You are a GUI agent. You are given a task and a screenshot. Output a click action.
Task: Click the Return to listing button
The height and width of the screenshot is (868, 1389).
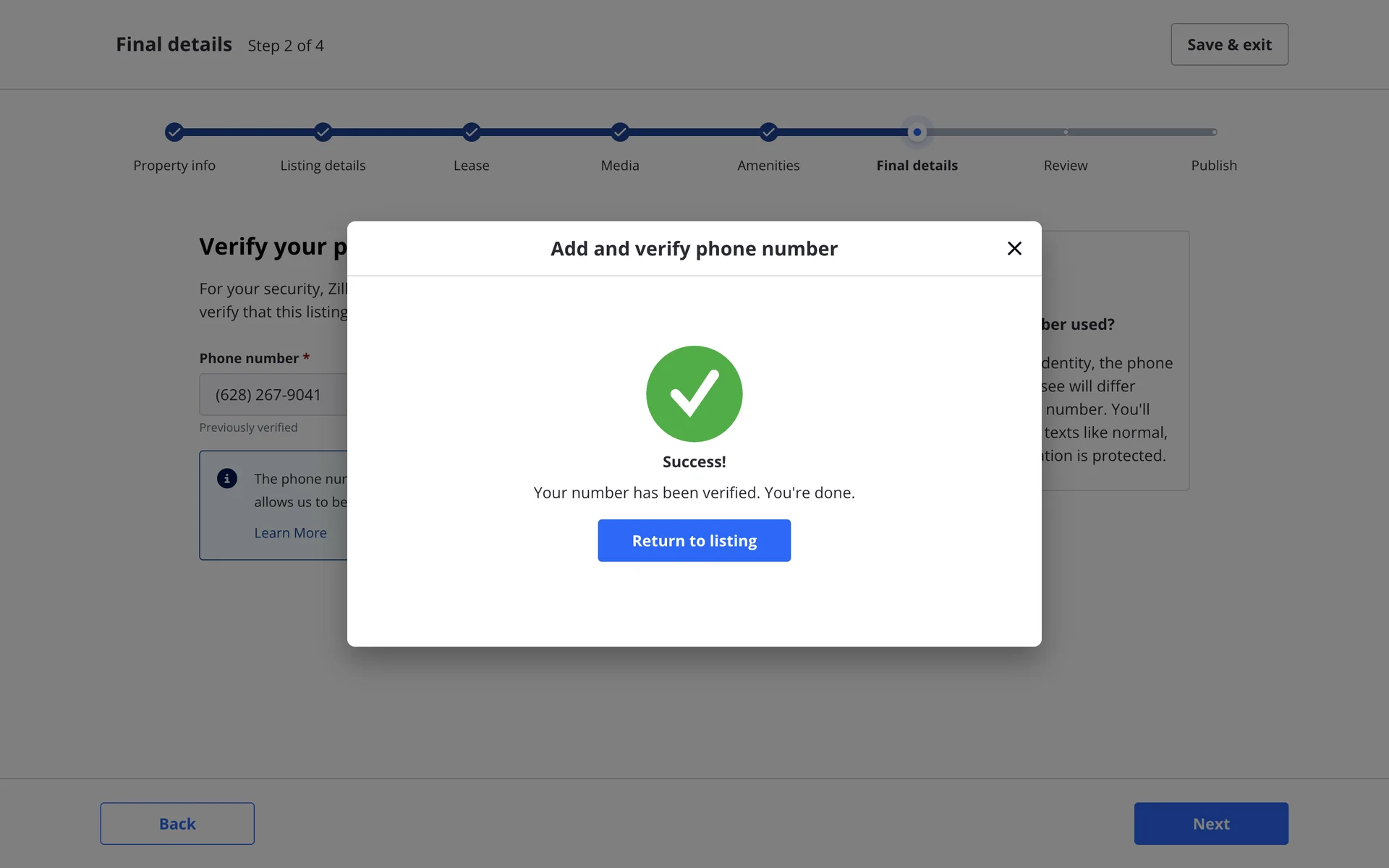point(694,540)
